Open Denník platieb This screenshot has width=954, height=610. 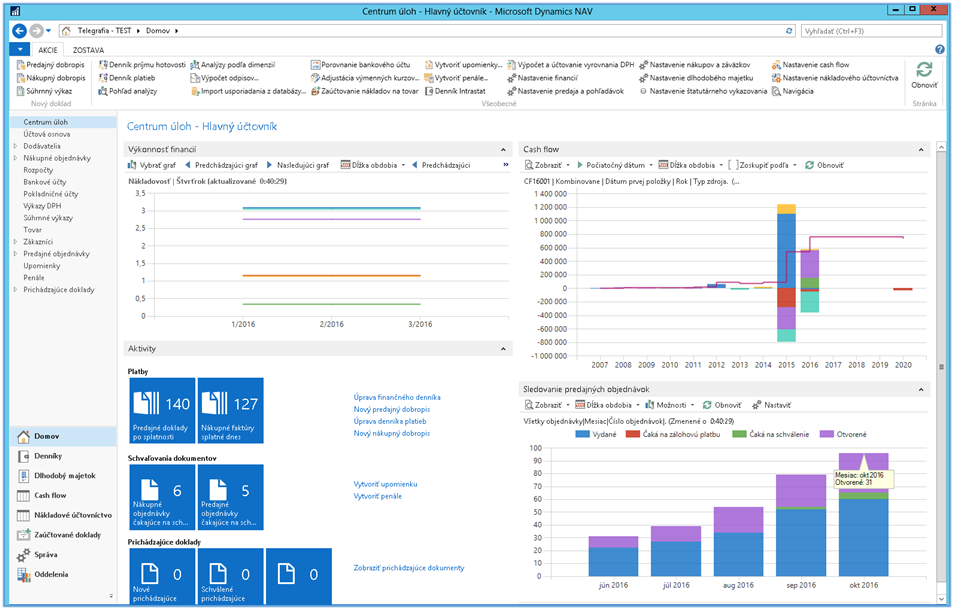[x=127, y=78]
